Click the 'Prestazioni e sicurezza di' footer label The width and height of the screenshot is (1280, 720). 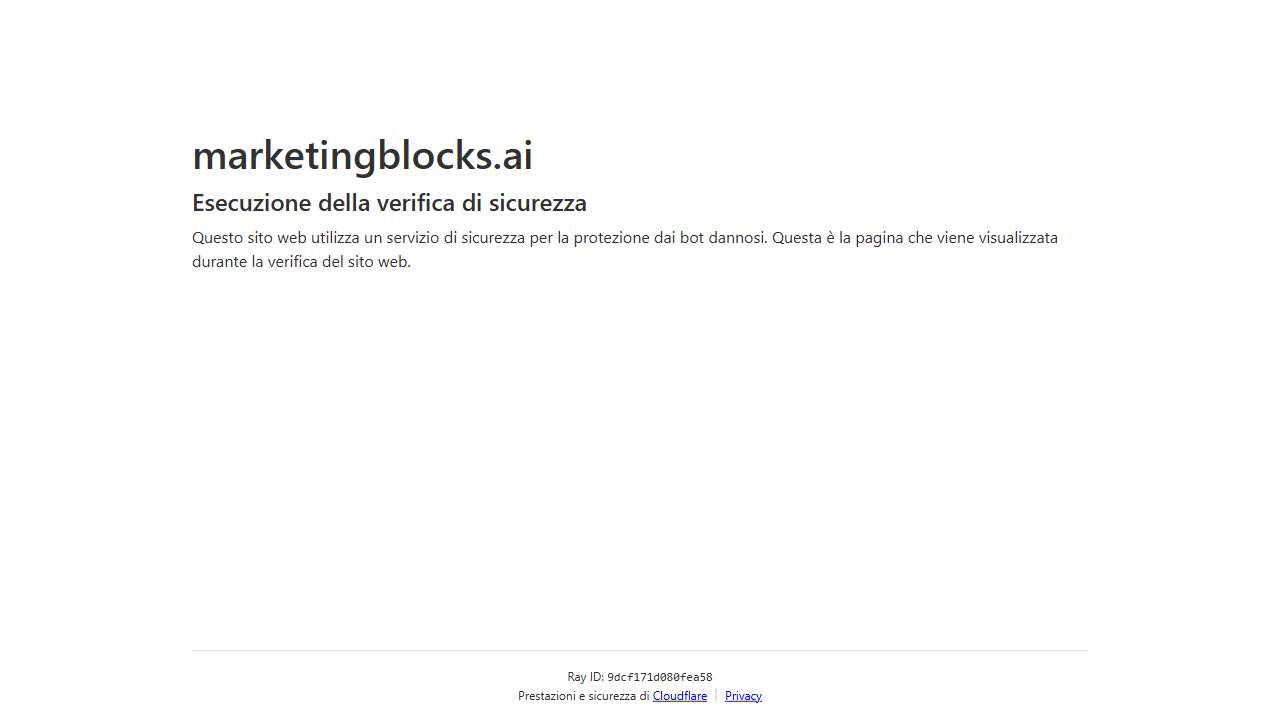[x=583, y=695]
